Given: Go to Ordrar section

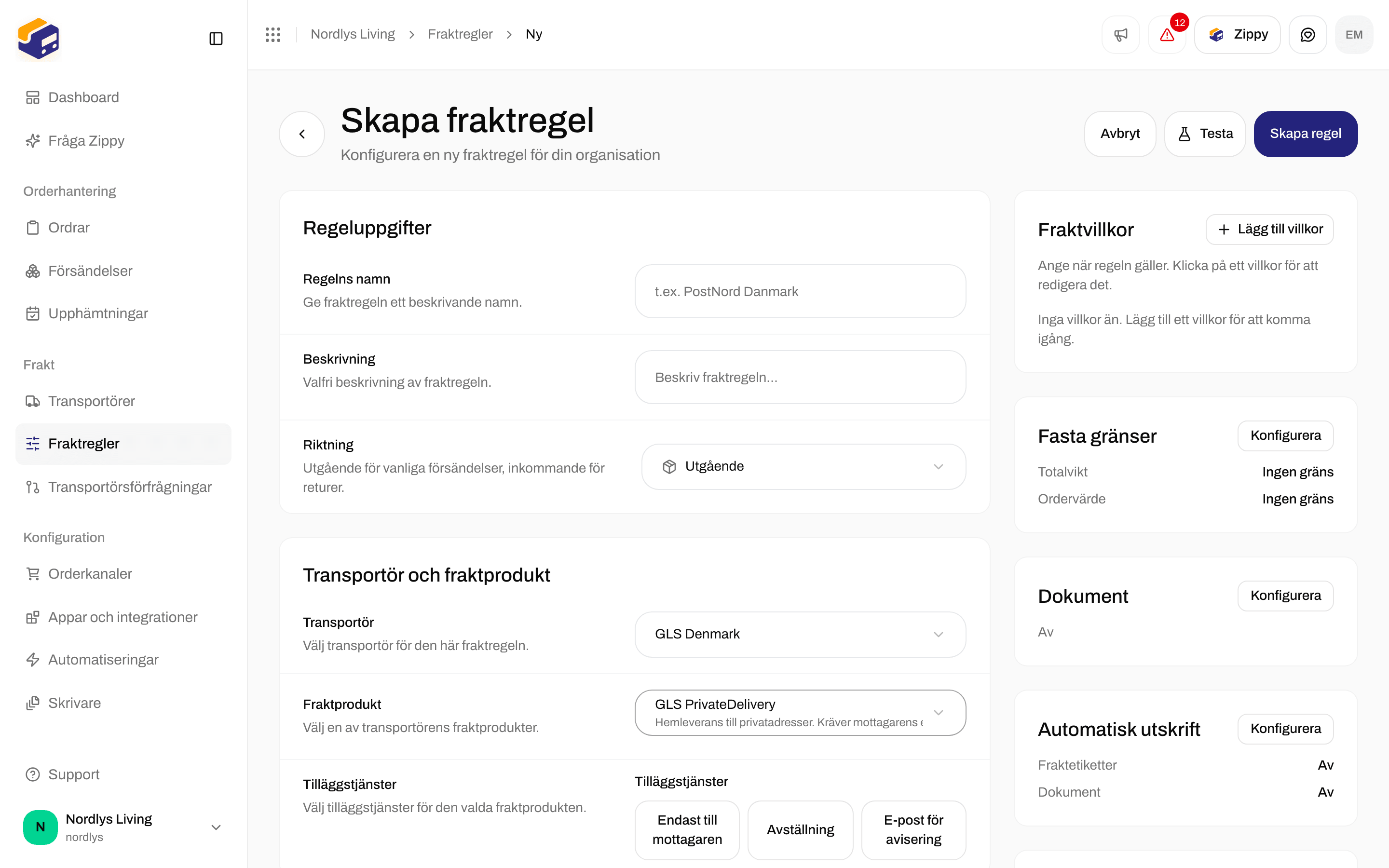Looking at the screenshot, I should pyautogui.click(x=123, y=228).
